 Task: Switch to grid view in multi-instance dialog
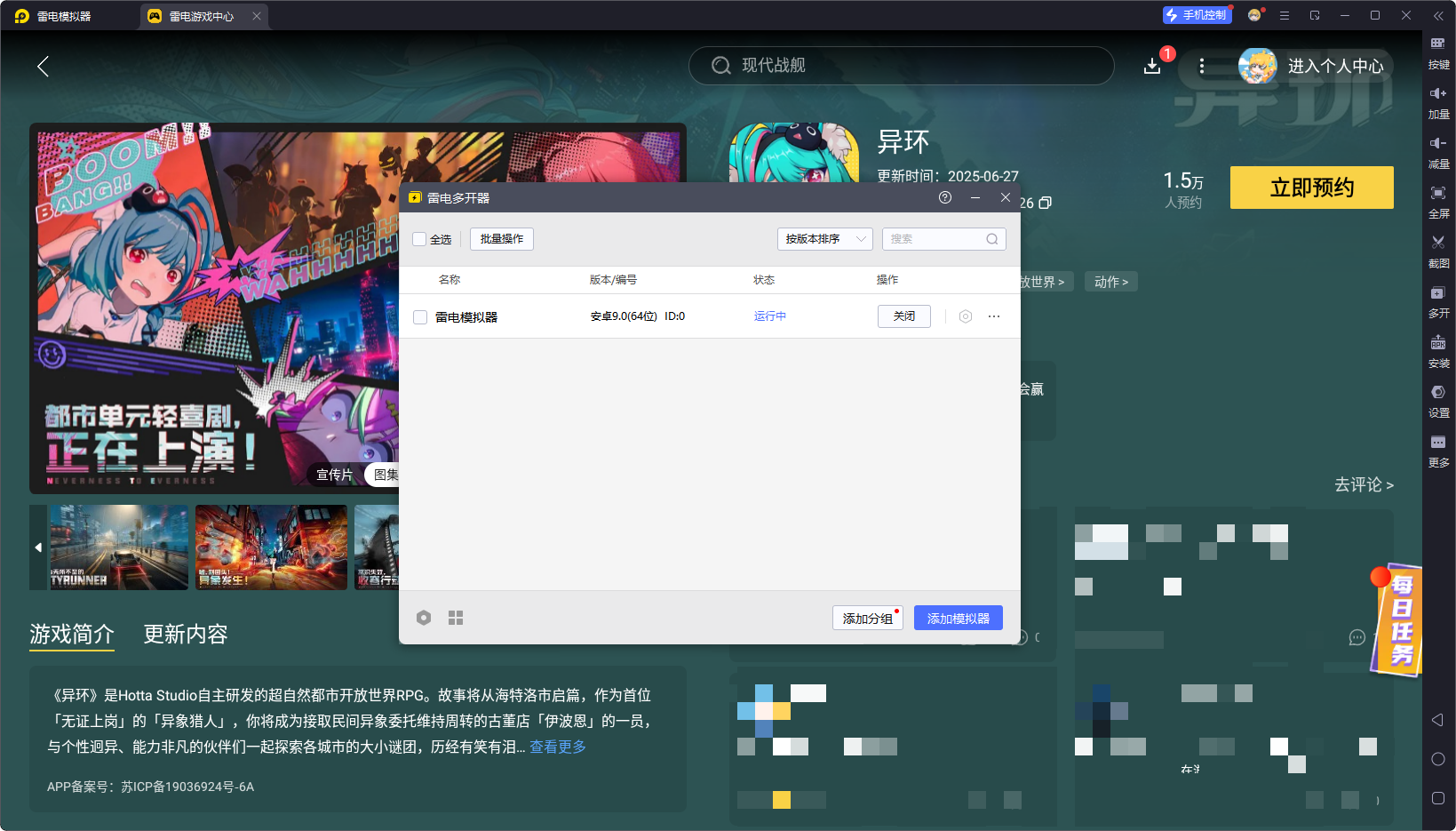tap(456, 618)
